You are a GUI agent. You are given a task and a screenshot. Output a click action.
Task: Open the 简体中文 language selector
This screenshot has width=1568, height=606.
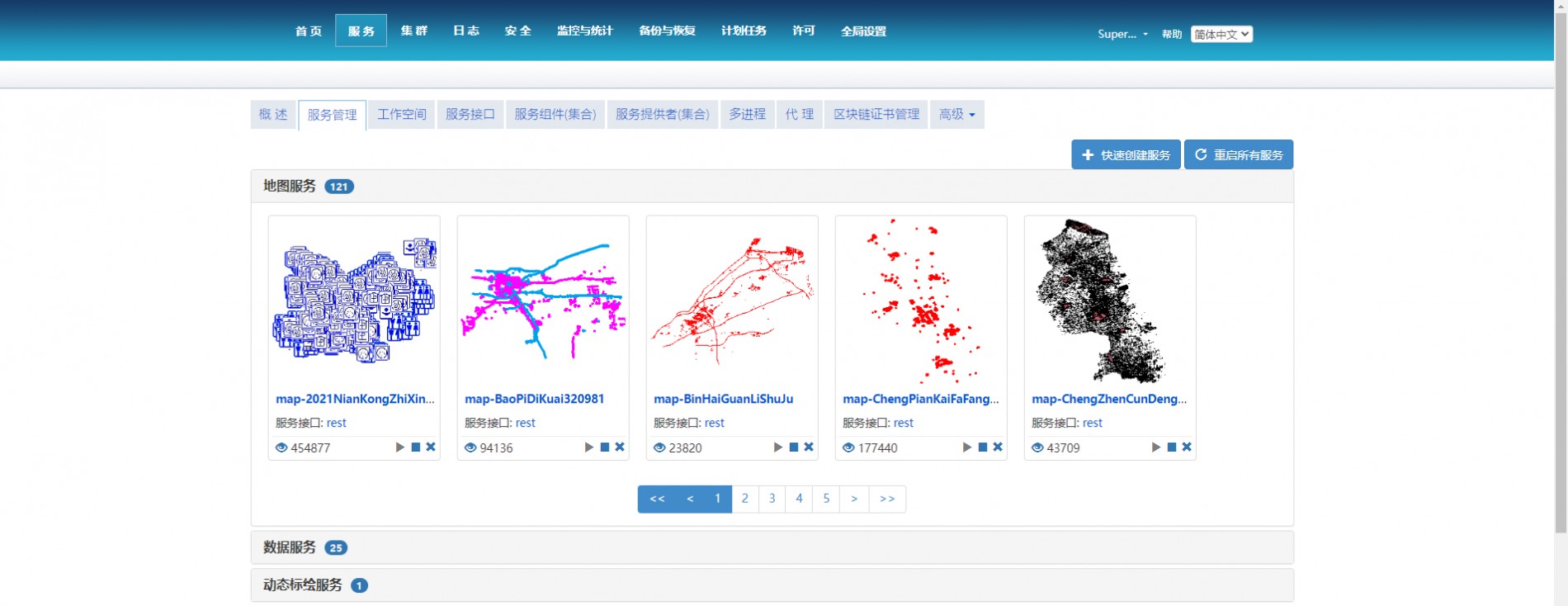tap(1221, 34)
